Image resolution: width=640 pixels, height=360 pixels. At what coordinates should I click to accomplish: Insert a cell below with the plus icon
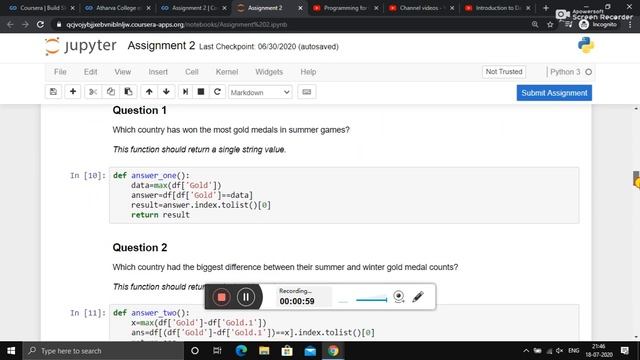(73, 92)
